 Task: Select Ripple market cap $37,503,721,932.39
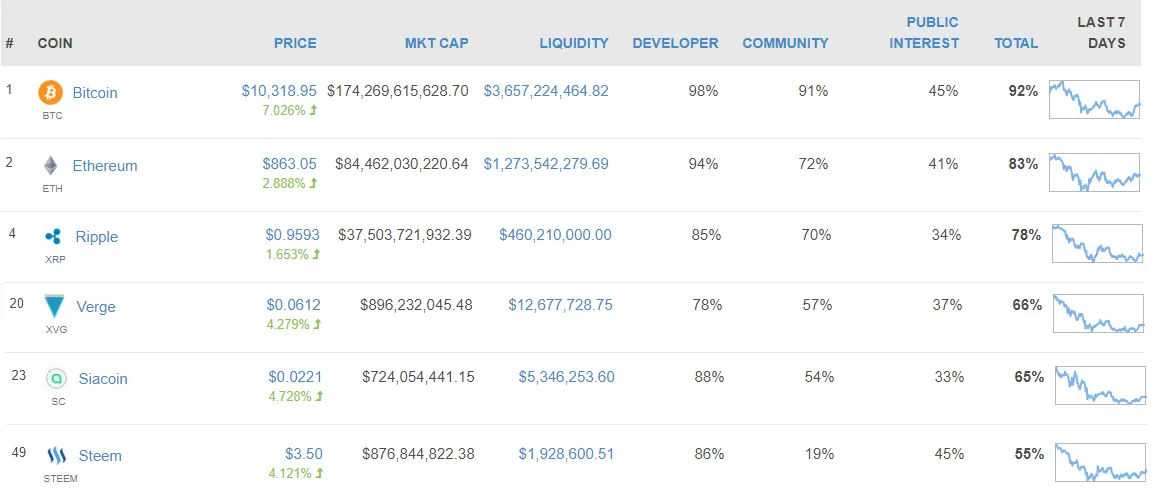click(x=405, y=235)
